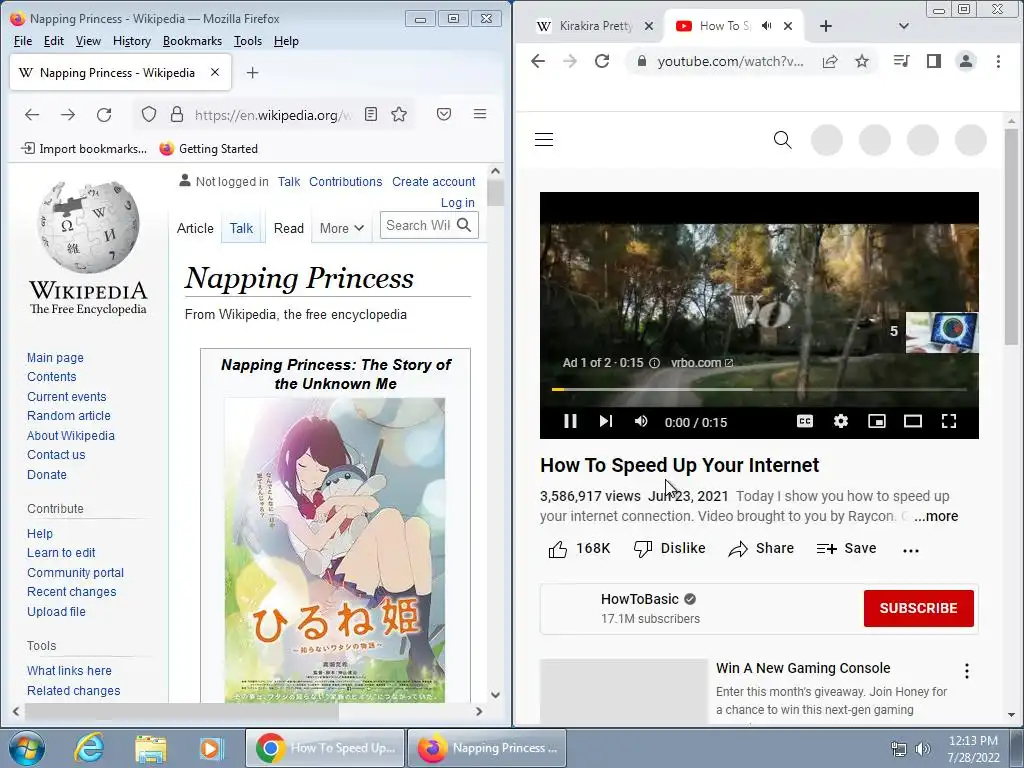Open options for Win A New Gaming Console
The width and height of the screenshot is (1024, 768).
[967, 670]
